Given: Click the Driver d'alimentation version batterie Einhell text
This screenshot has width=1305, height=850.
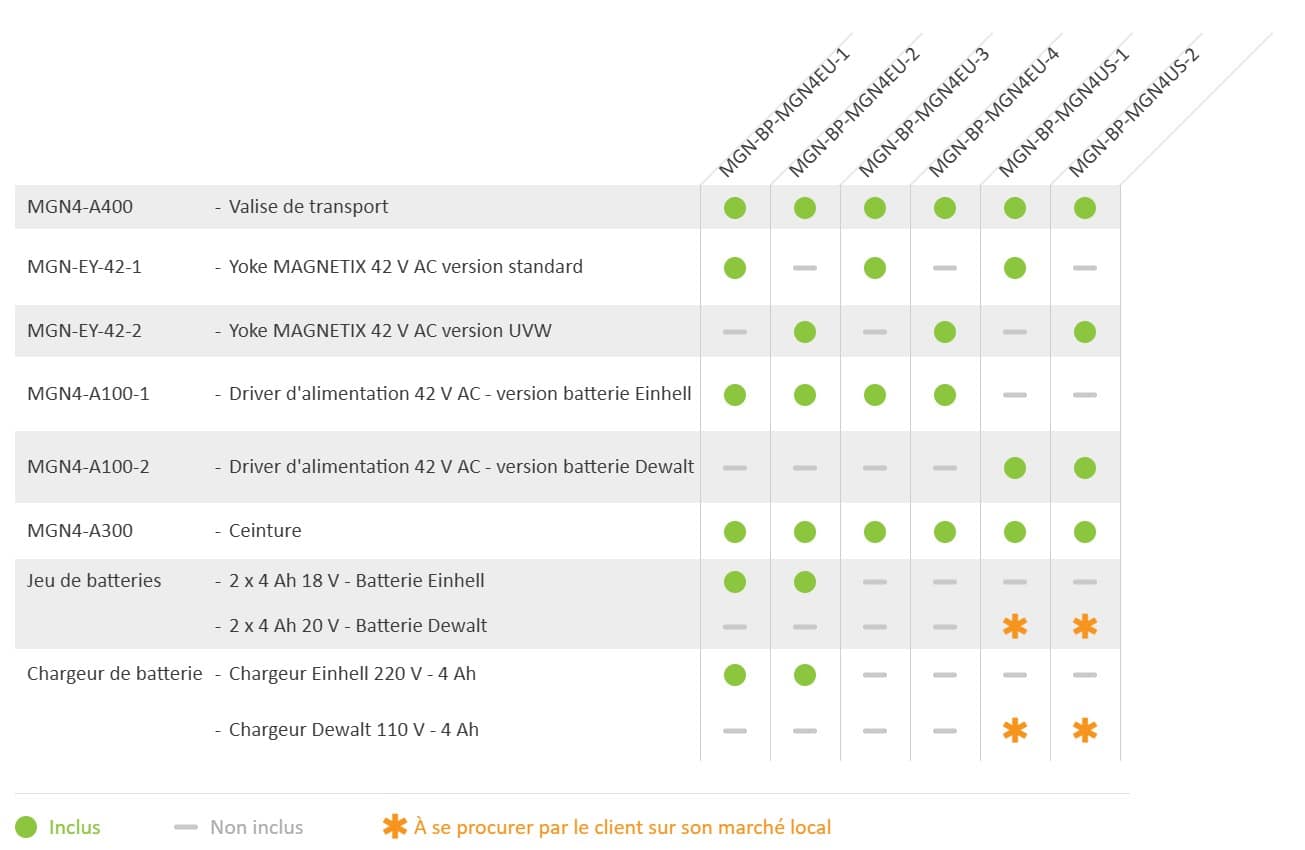Looking at the screenshot, I should [460, 394].
